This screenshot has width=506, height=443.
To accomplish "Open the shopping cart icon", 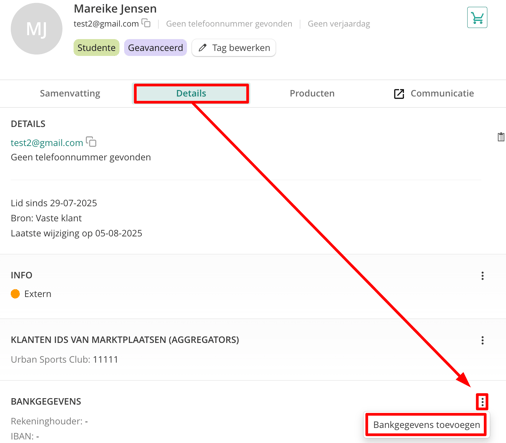I will (x=477, y=18).
